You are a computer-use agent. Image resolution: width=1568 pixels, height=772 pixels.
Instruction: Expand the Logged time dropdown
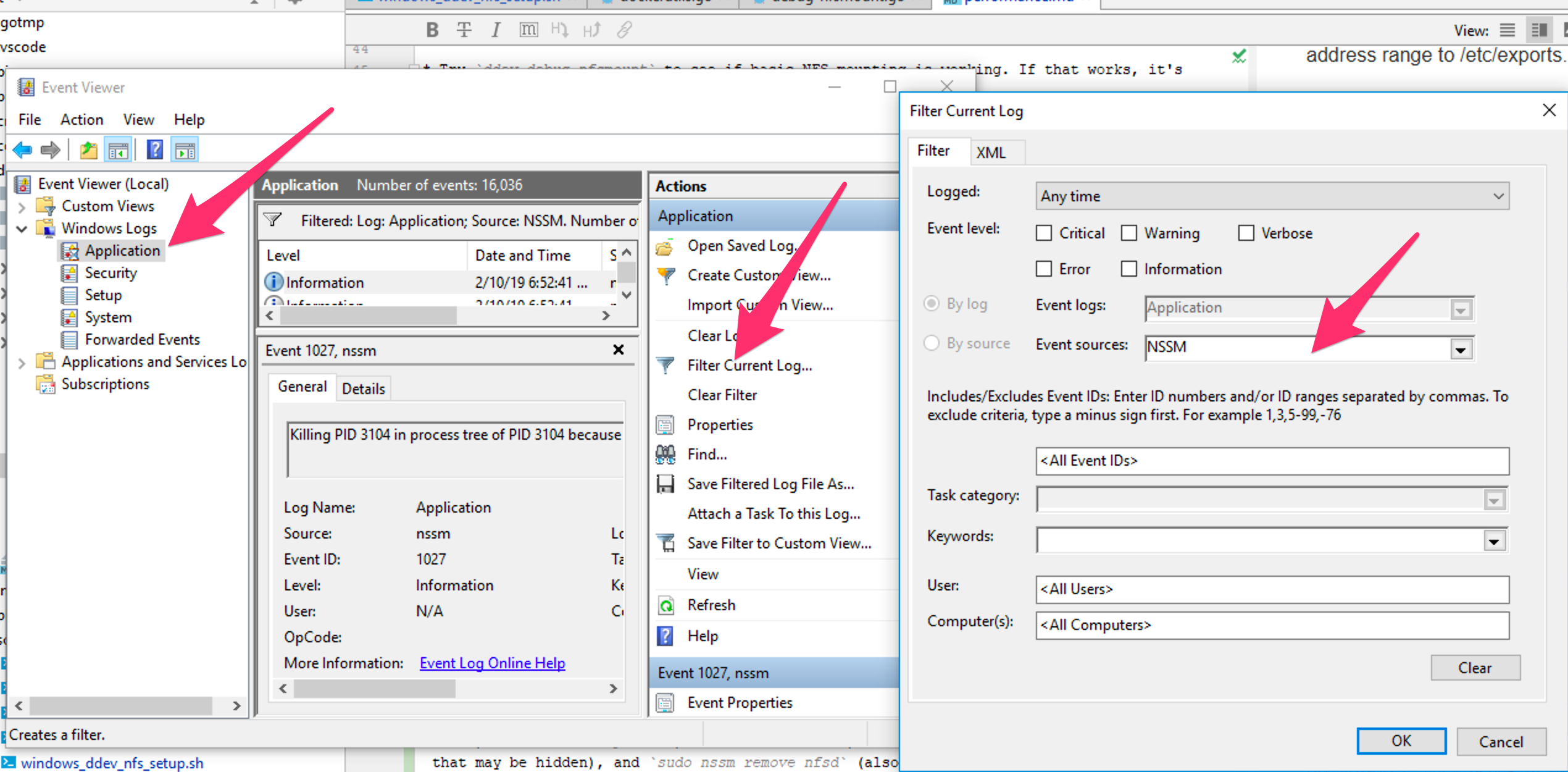click(x=1498, y=196)
